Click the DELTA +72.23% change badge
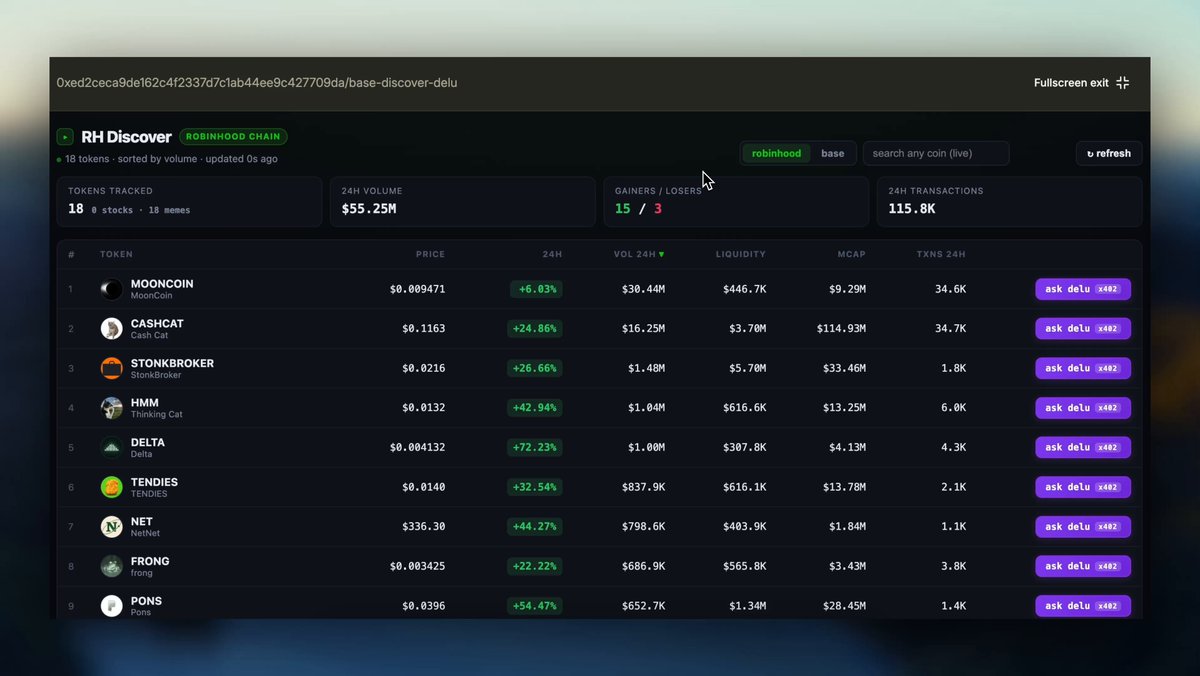 [535, 447]
